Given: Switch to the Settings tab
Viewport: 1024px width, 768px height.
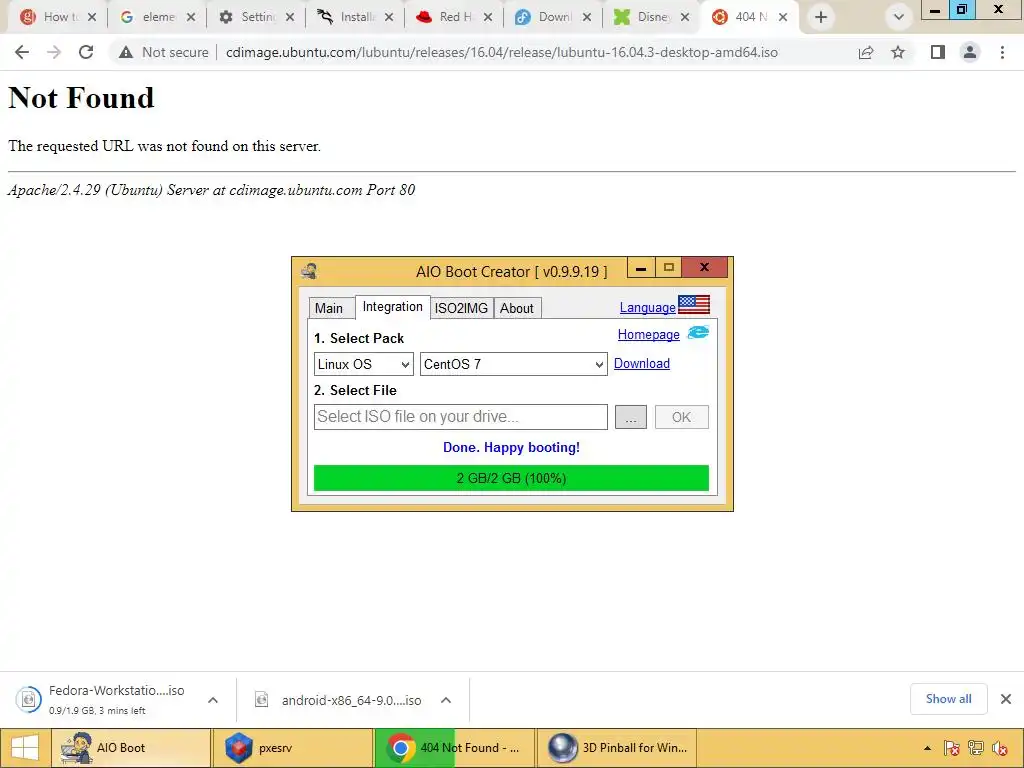Looking at the screenshot, I should click(256, 17).
